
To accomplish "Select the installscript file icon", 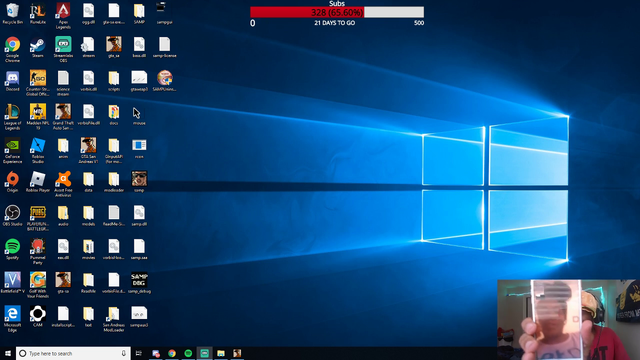I will pyautogui.click(x=63, y=317).
